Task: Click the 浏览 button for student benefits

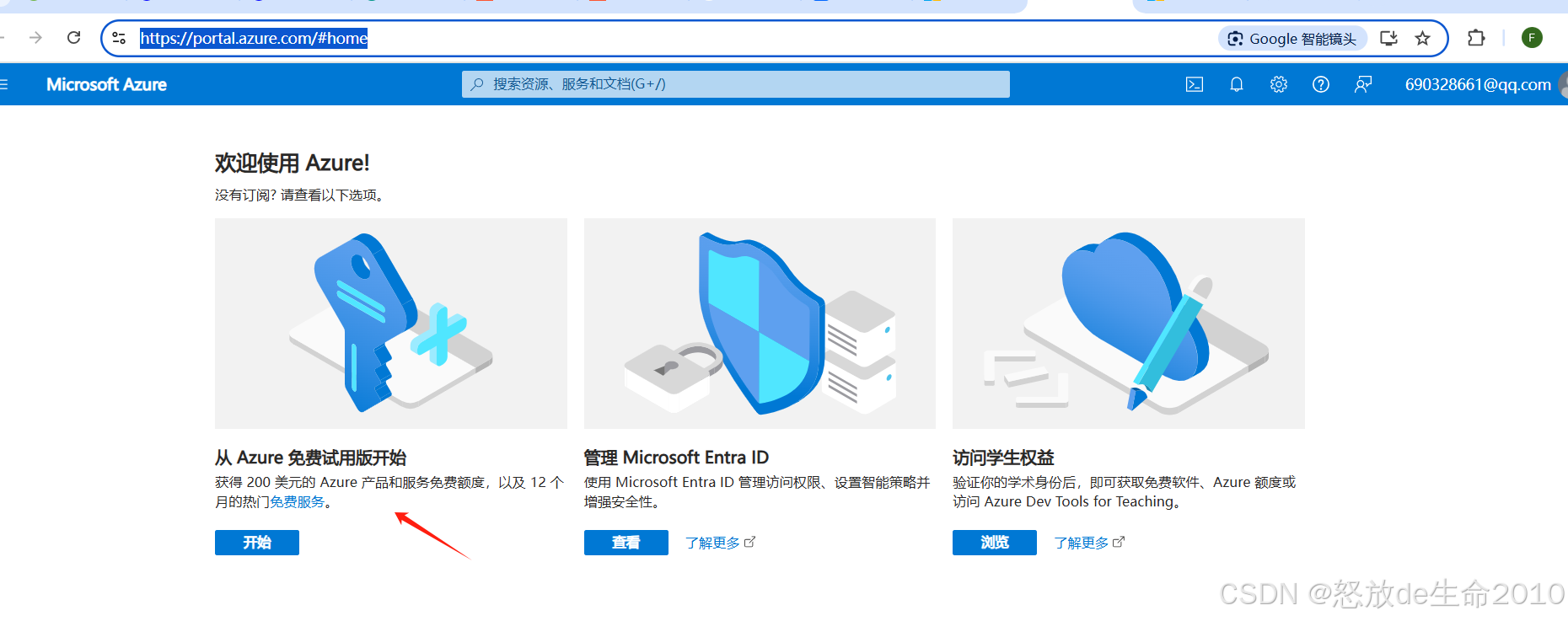Action: point(995,543)
